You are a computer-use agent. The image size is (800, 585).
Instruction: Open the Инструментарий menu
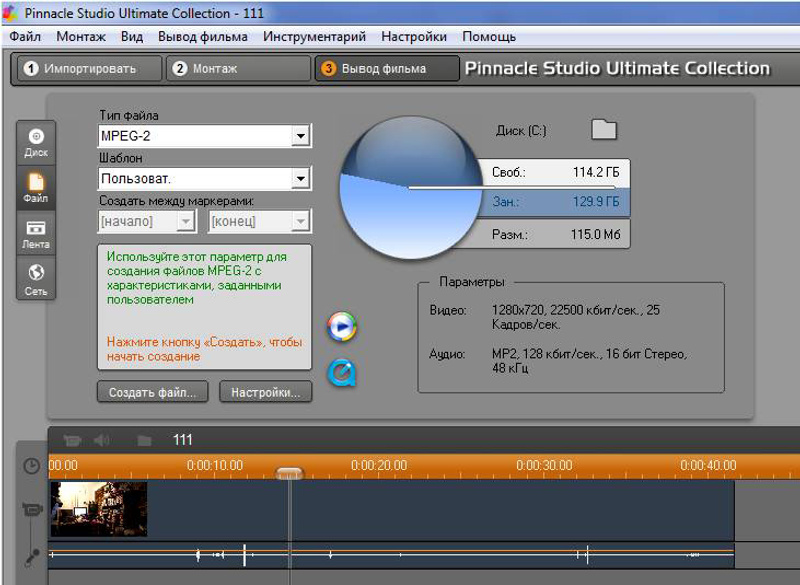click(x=314, y=37)
